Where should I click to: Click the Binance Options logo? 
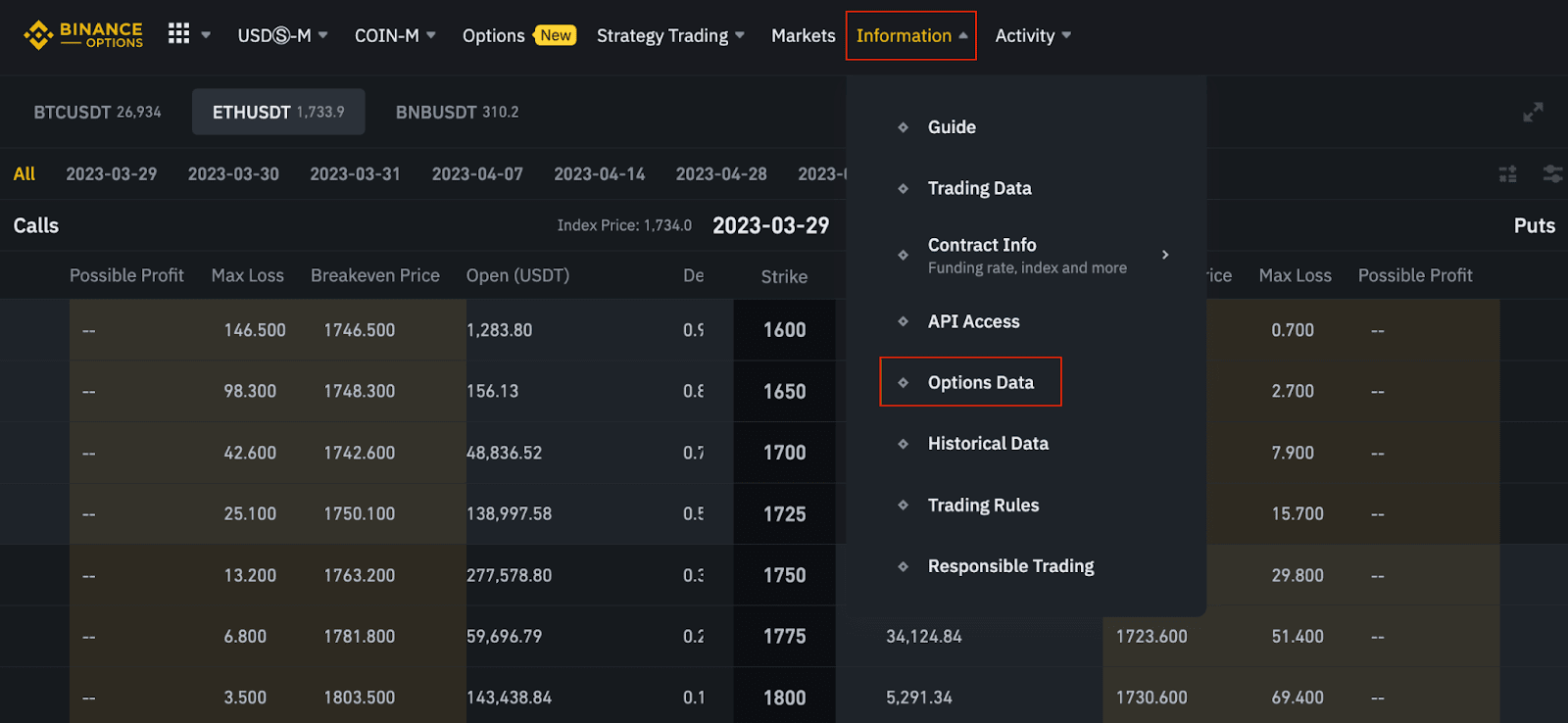(x=83, y=35)
